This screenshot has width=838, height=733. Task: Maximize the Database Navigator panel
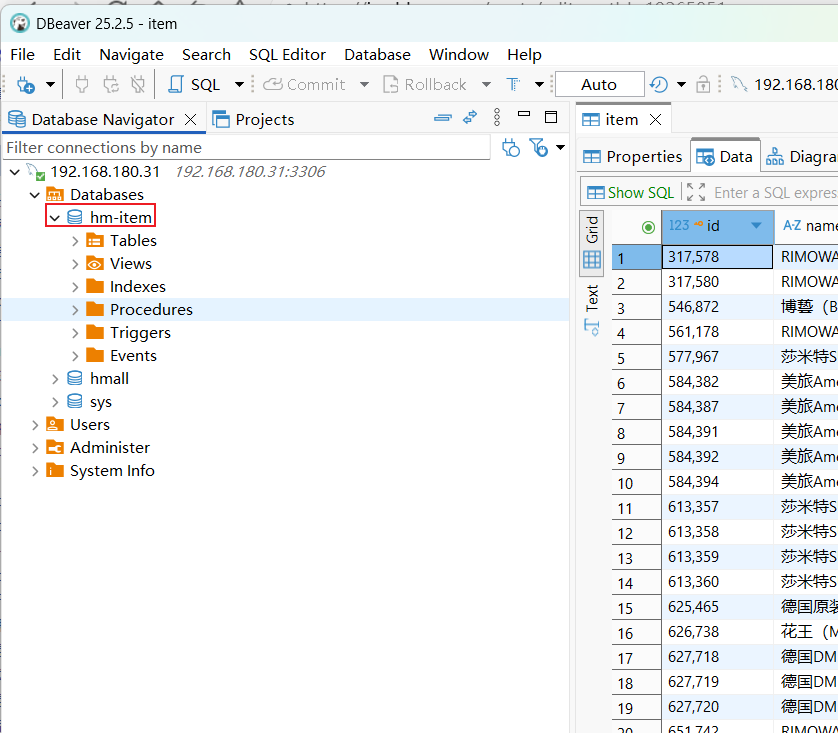(551, 117)
